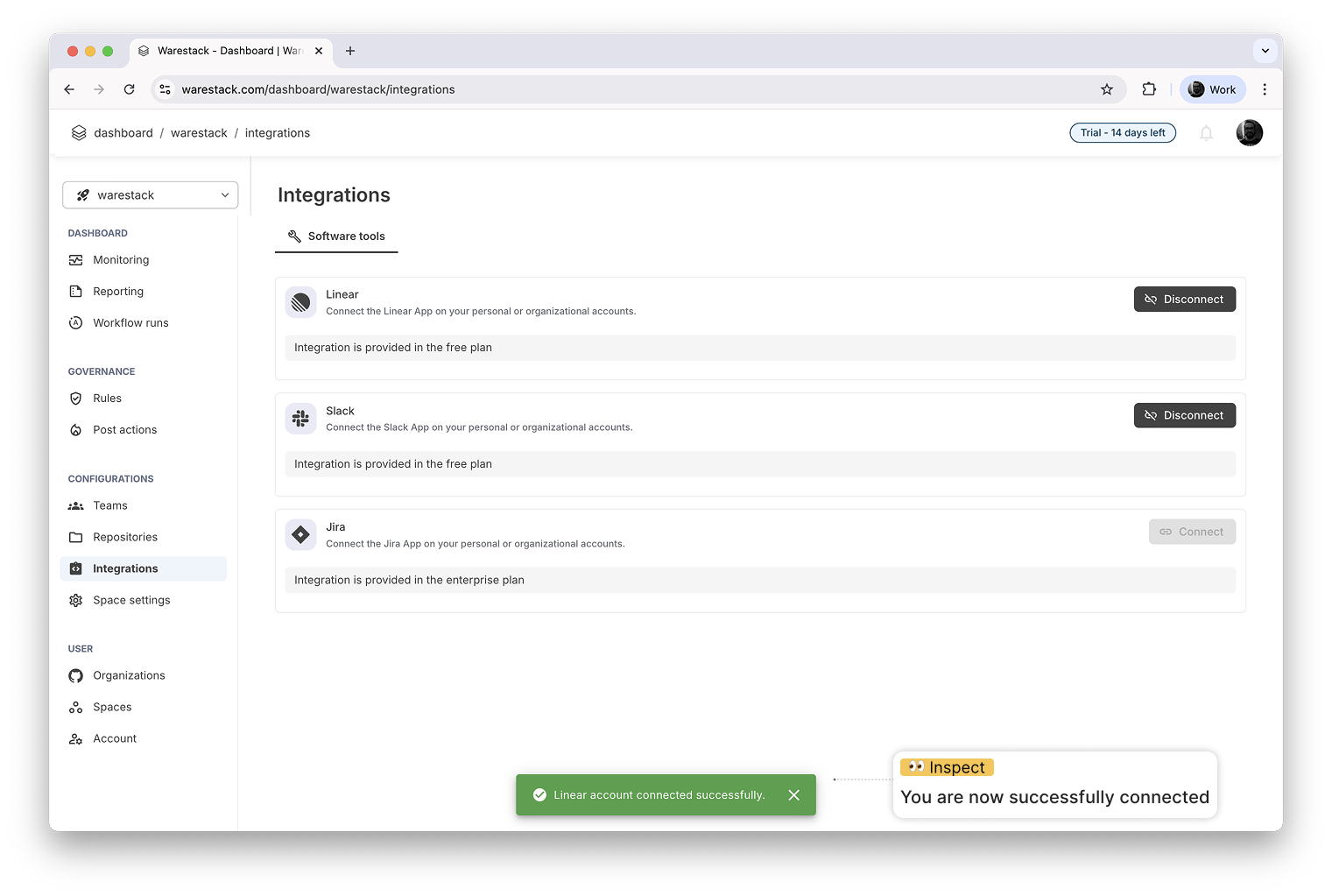
Task: Dismiss the Linear connected success toast
Action: [x=793, y=795]
